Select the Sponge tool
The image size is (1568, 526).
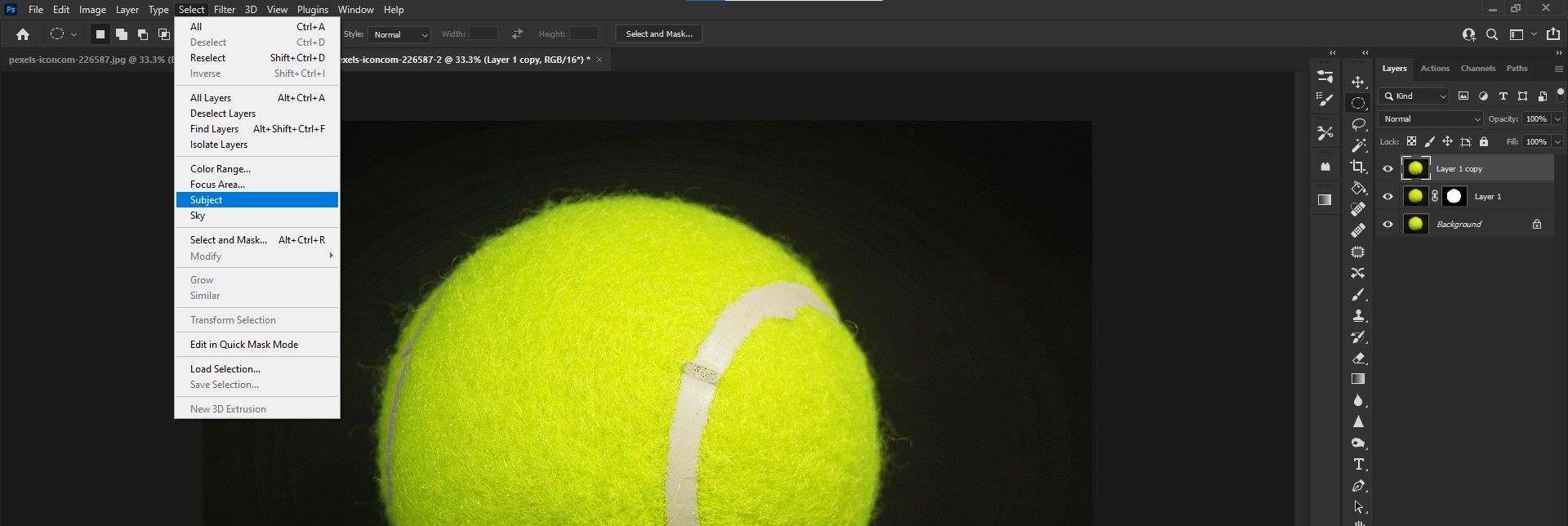1358,443
